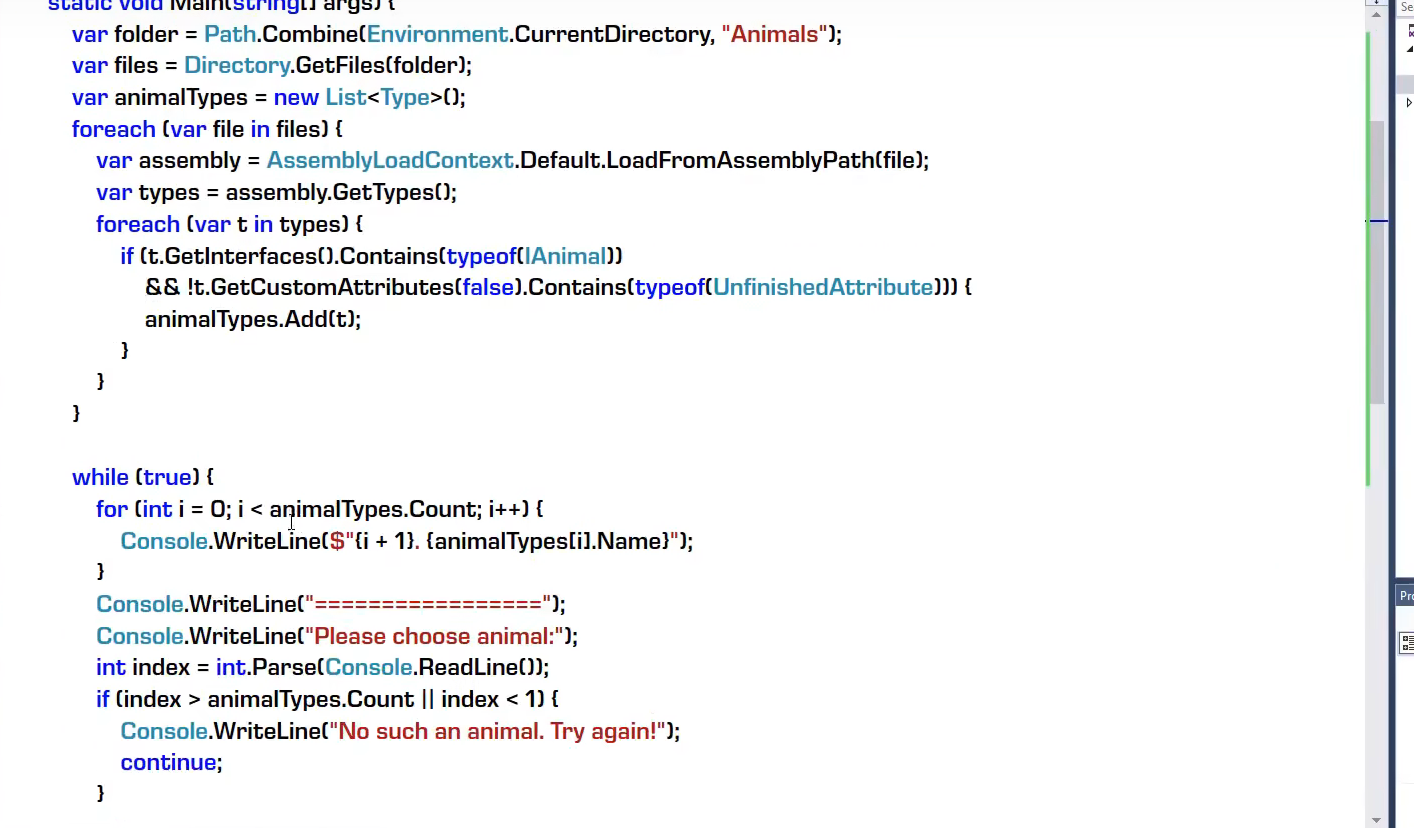
Task: Click the Parse method after int
Action: tap(282, 667)
